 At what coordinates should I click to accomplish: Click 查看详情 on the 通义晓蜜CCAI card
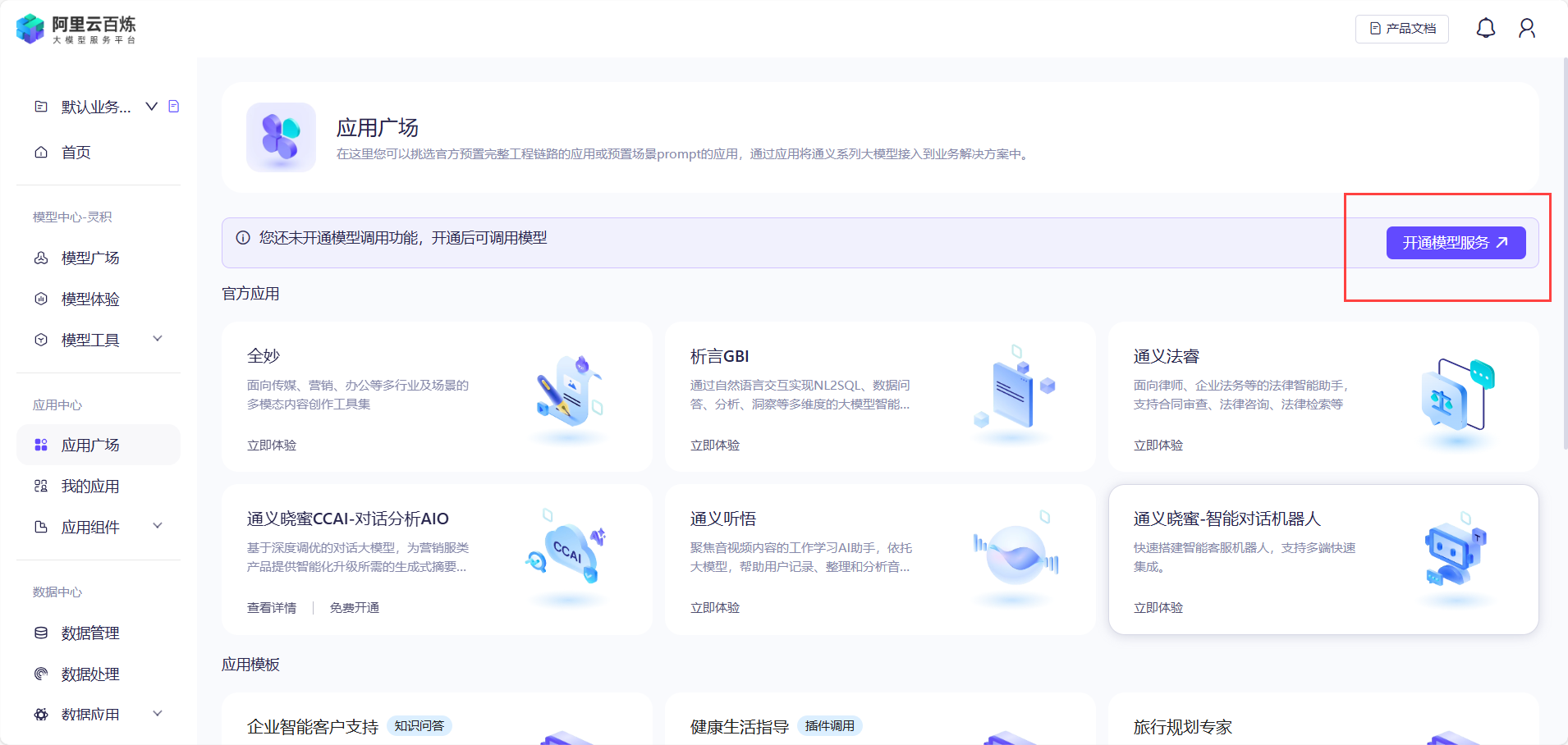[x=272, y=608]
